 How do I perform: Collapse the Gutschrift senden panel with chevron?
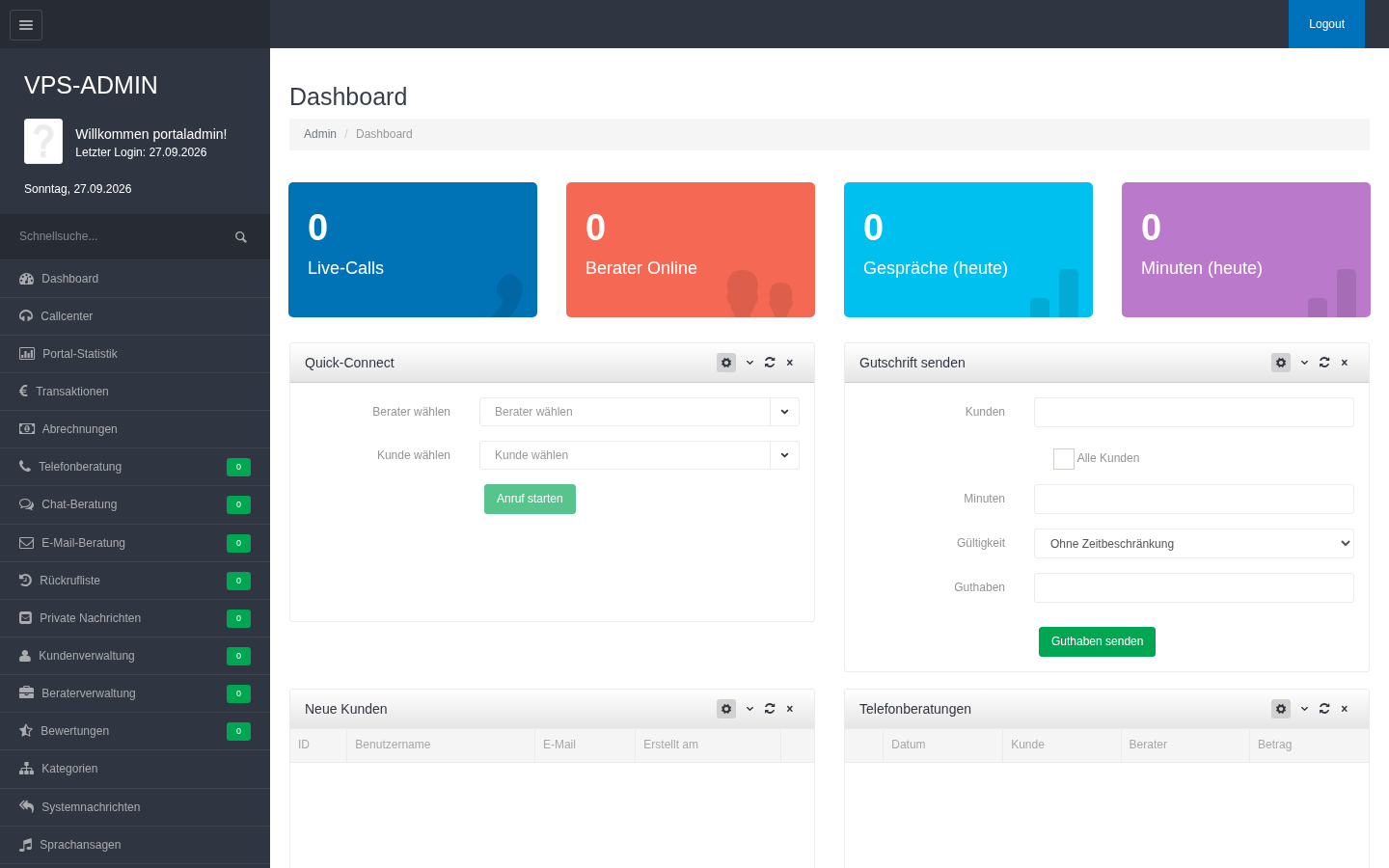click(1304, 363)
